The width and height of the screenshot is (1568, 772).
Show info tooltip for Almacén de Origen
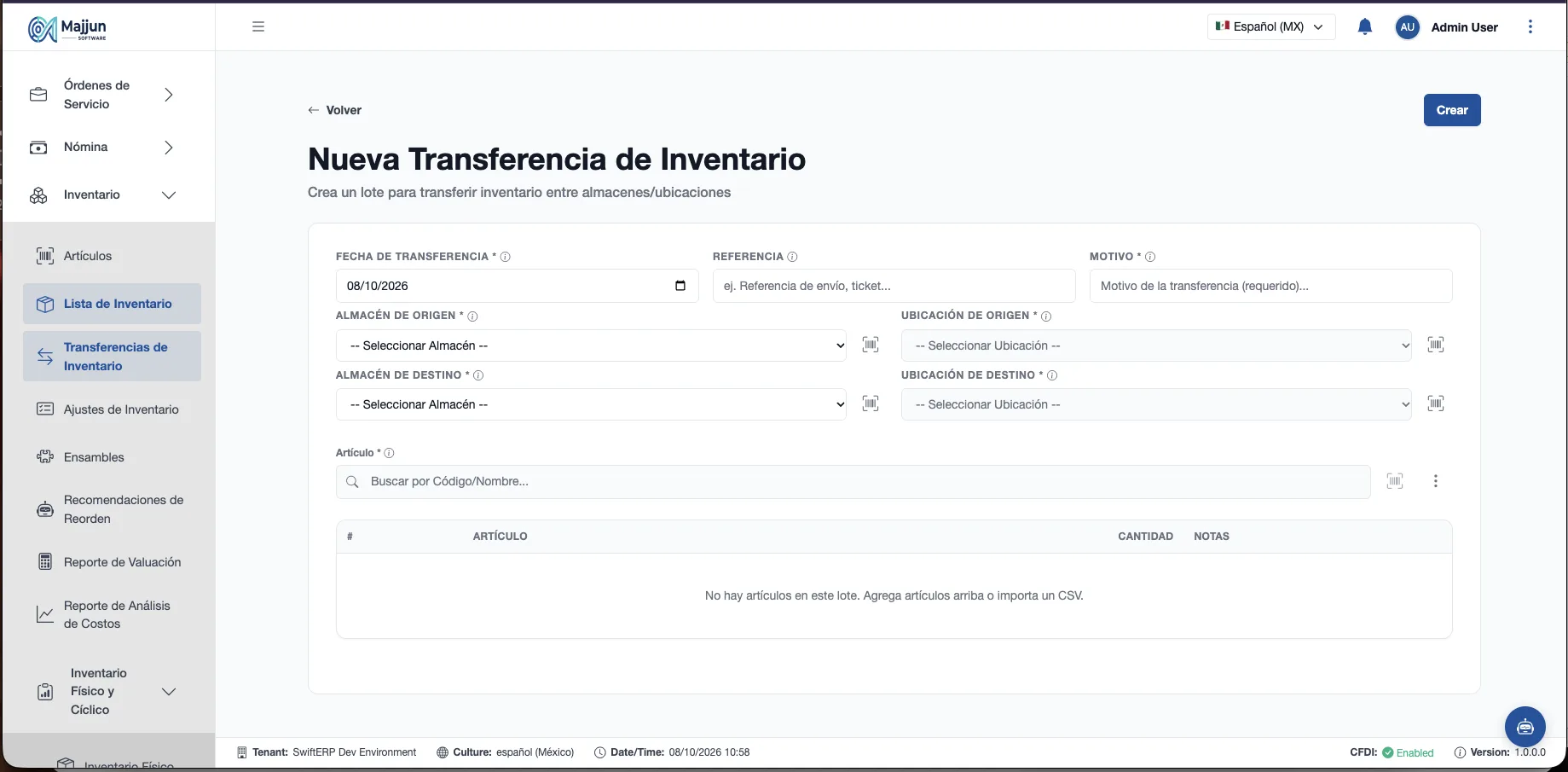(x=472, y=316)
